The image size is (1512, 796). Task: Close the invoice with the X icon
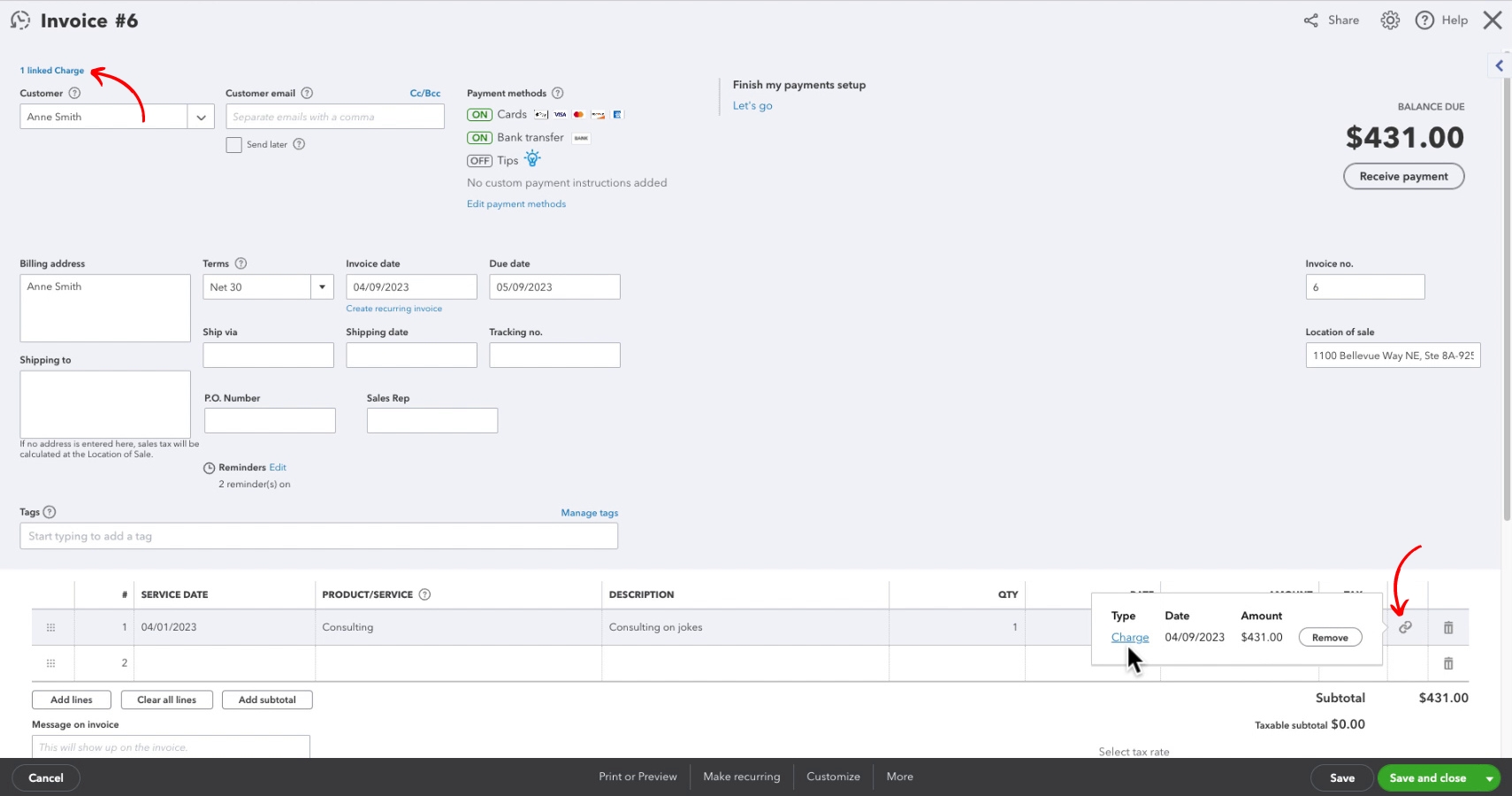point(1493,20)
